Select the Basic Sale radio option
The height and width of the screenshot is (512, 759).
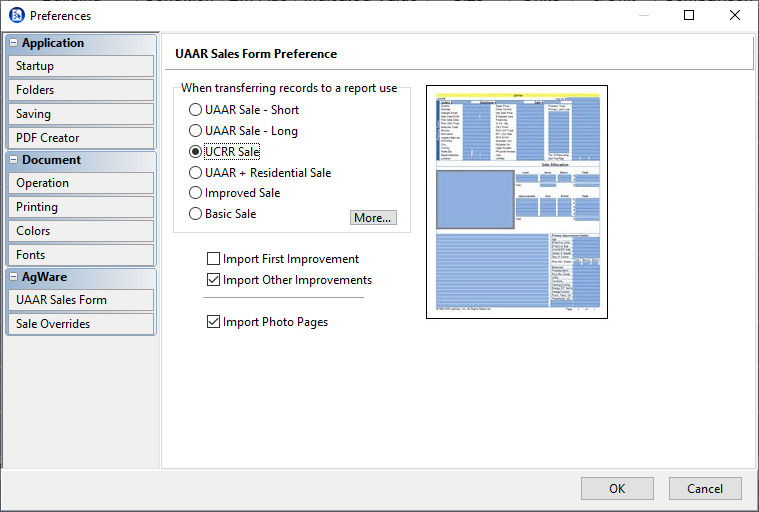196,214
